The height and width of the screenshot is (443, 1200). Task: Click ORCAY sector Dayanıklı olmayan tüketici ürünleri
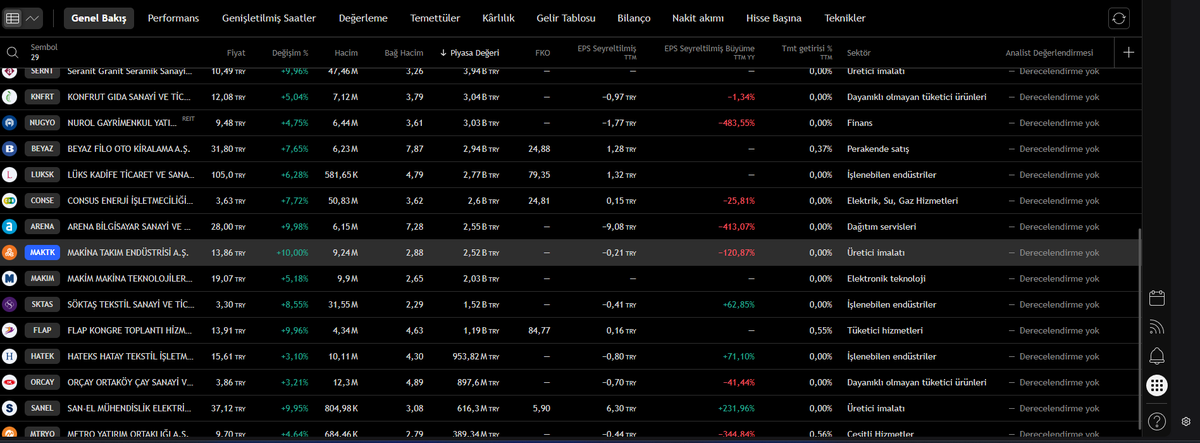pos(916,382)
